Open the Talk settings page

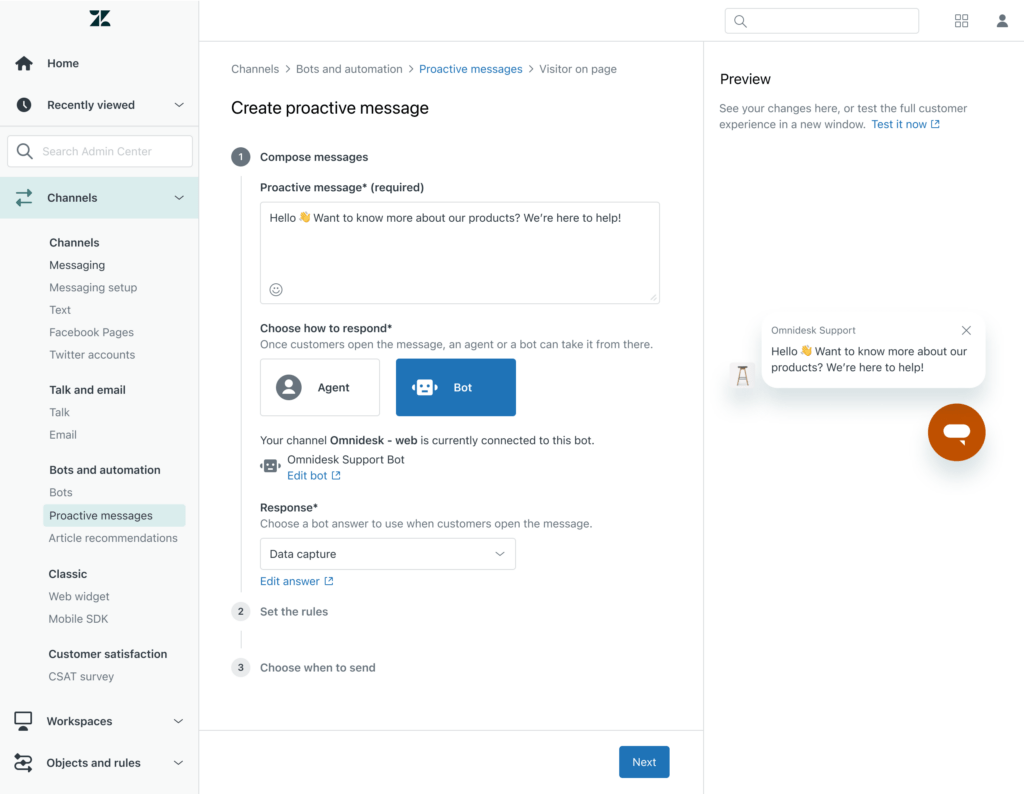[x=59, y=413]
